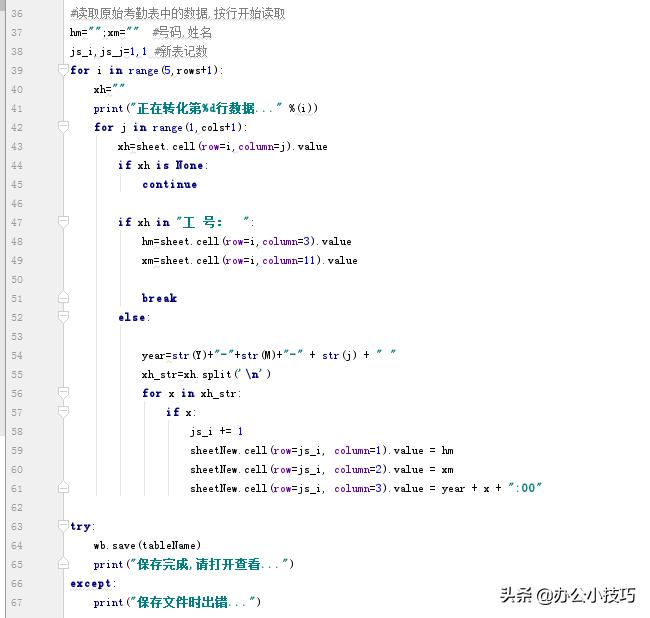Viewport: 650px width, 618px height.
Task: Click the fold end marker on line 51
Action: click(63, 298)
